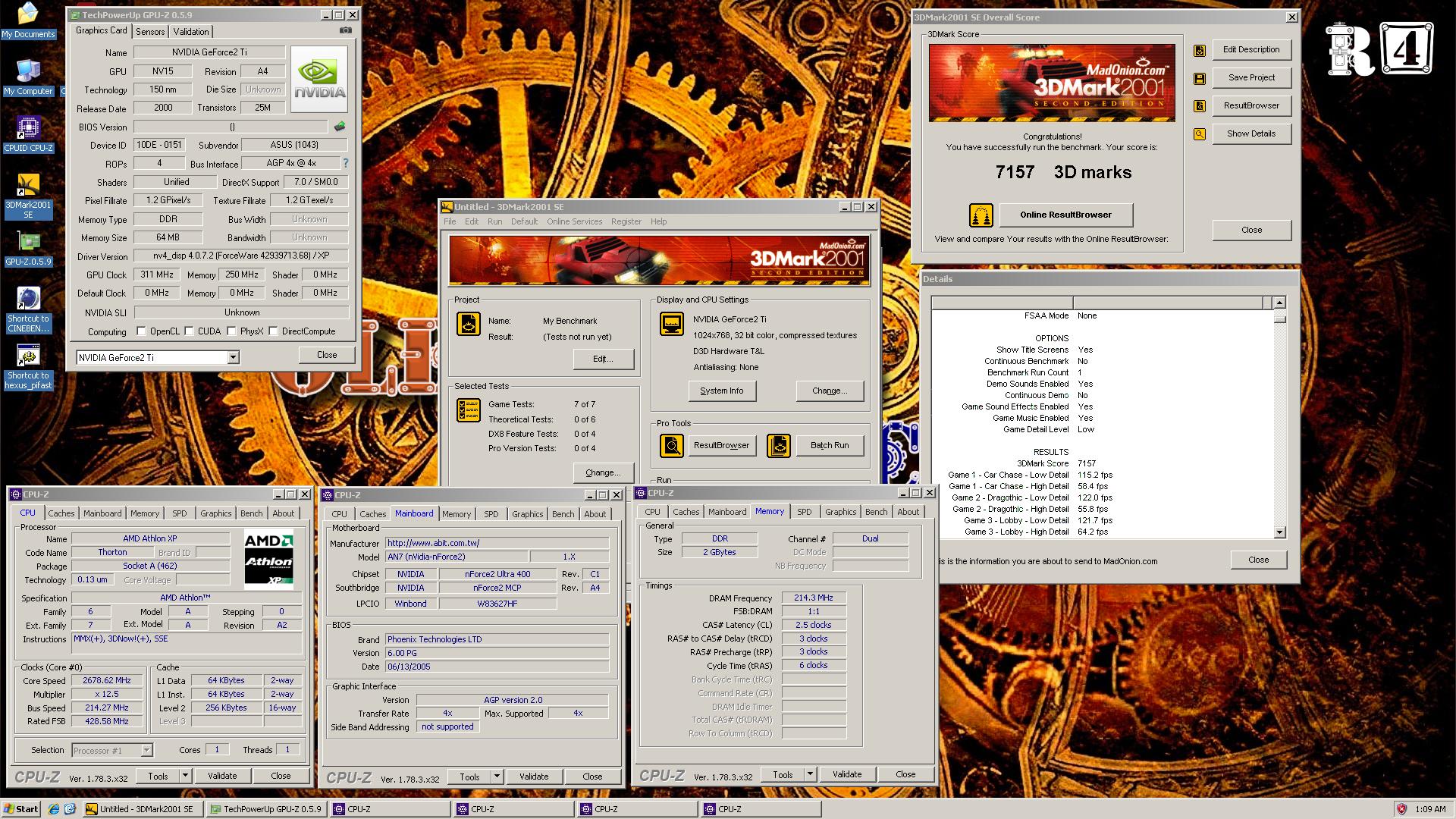
Task: Click the Details list scroll up arrow
Action: (1279, 303)
